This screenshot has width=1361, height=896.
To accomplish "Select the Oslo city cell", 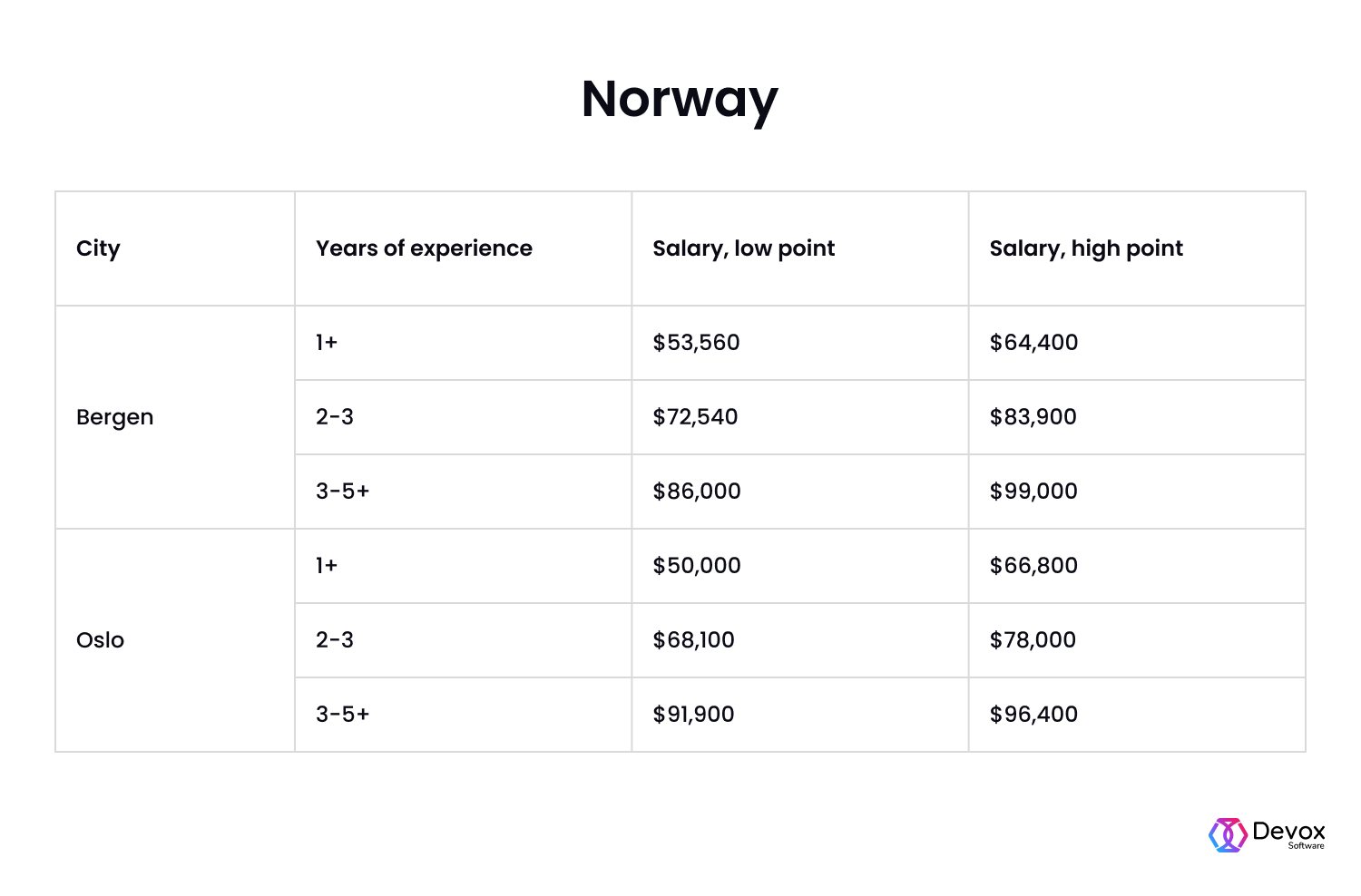I will (175, 640).
